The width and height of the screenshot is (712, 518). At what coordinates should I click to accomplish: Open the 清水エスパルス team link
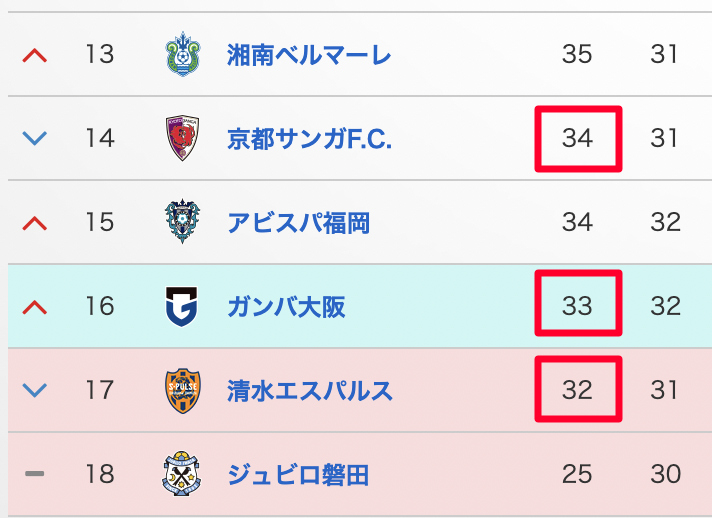tap(309, 390)
